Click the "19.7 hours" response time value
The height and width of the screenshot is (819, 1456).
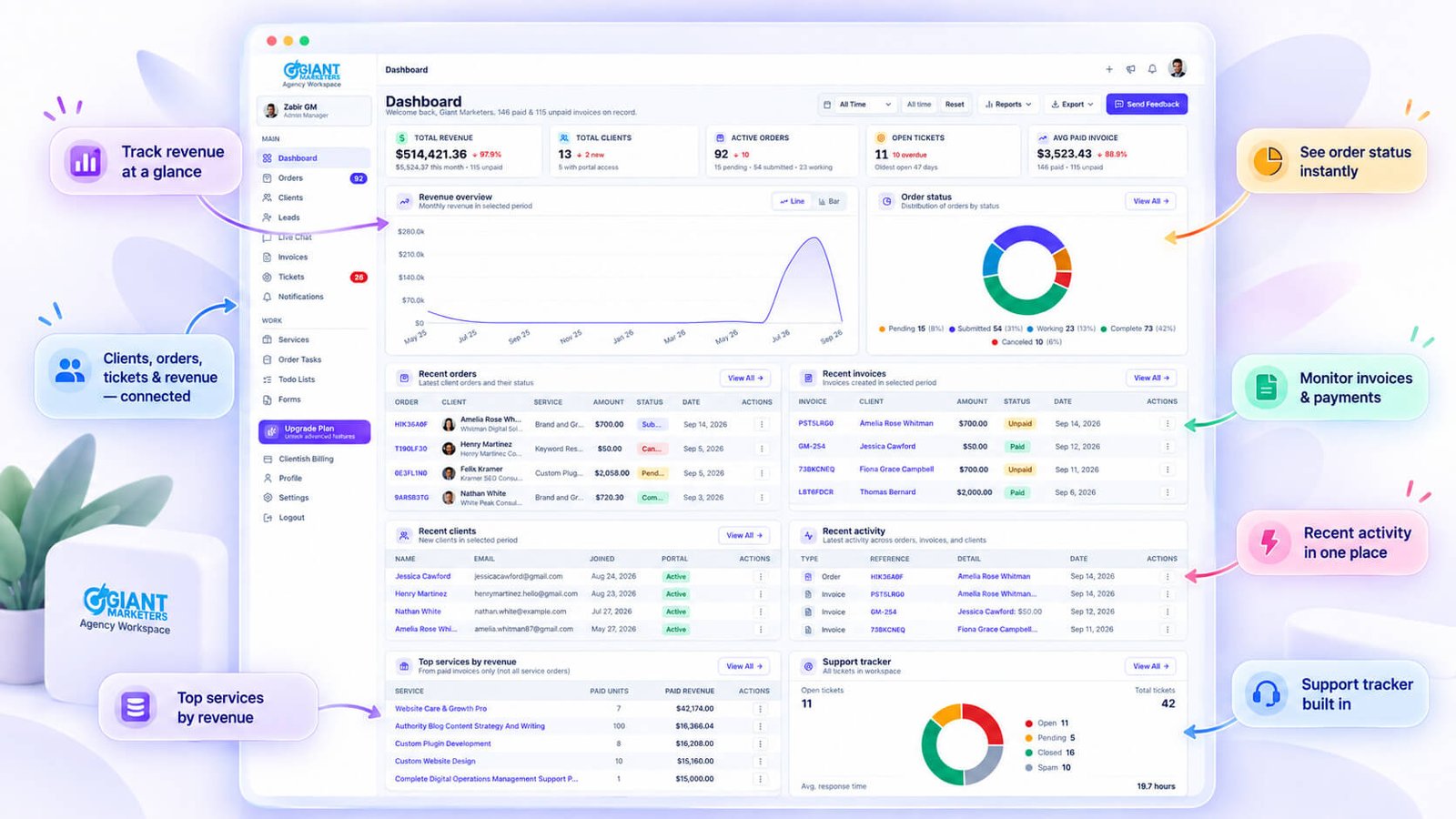coord(1156,786)
